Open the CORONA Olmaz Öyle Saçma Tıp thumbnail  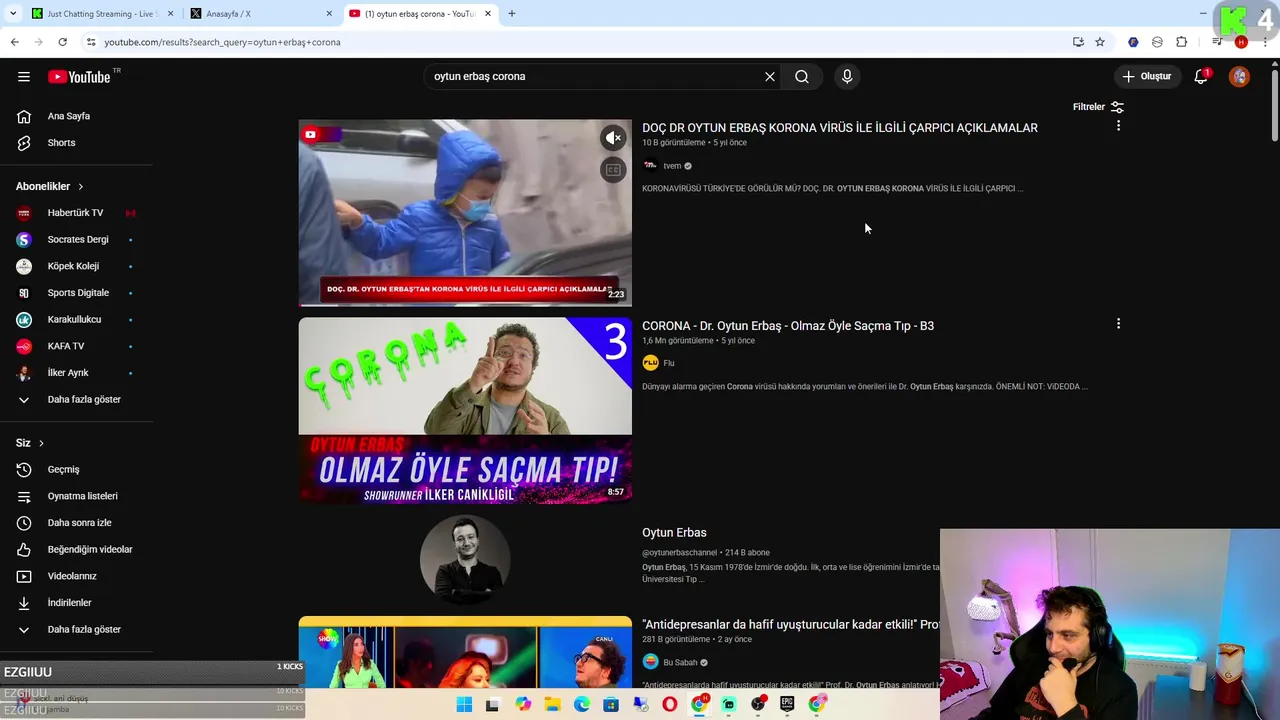pyautogui.click(x=465, y=411)
